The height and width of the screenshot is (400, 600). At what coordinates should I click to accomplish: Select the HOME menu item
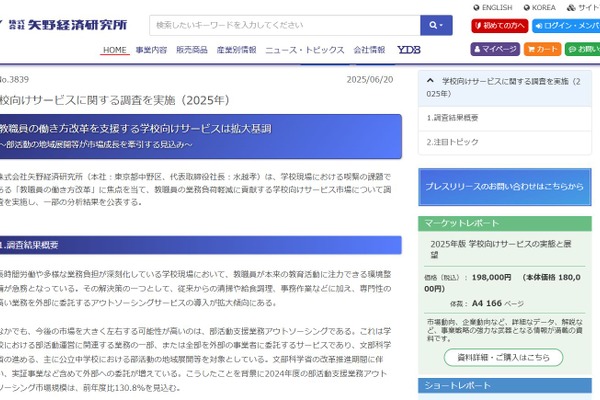[115, 50]
